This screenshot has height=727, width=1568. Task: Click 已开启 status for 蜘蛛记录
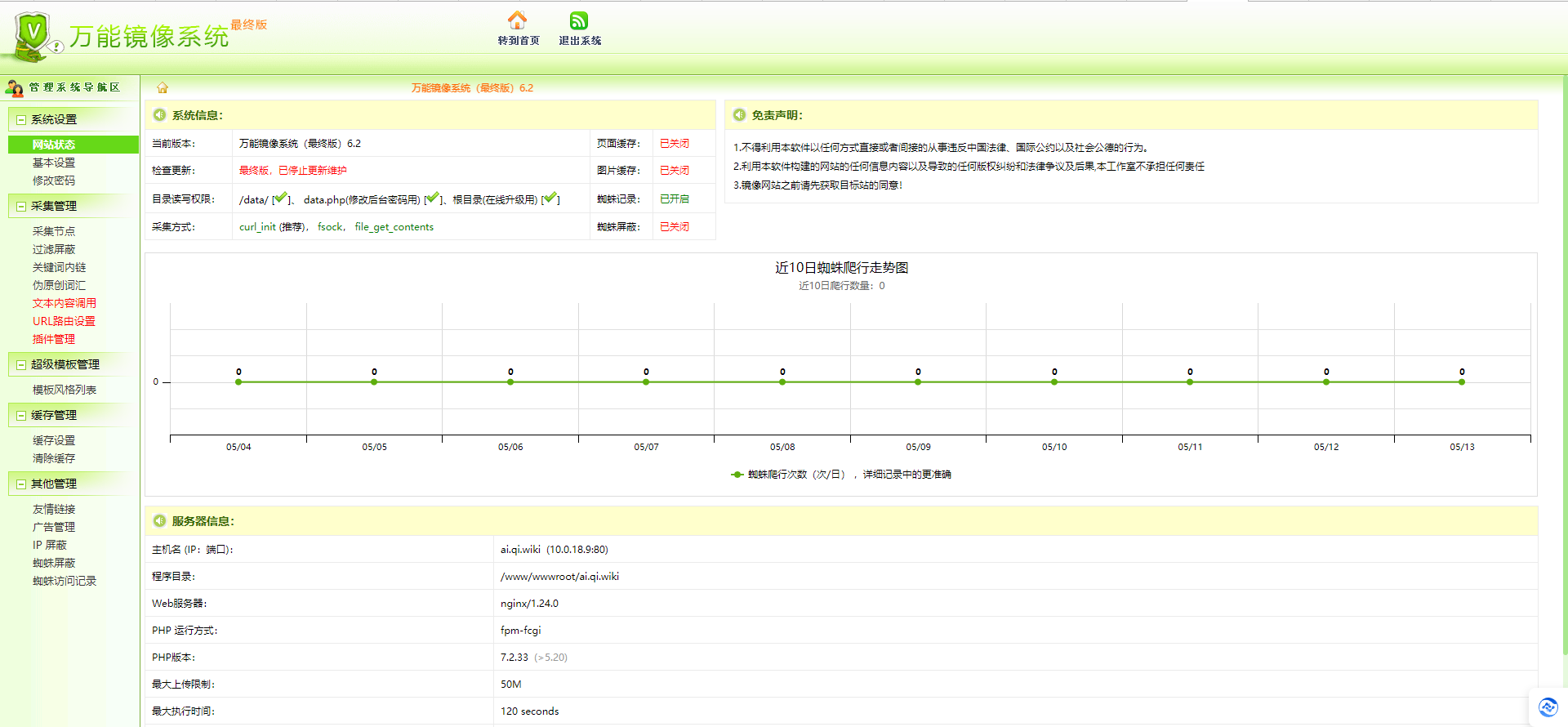[675, 198]
